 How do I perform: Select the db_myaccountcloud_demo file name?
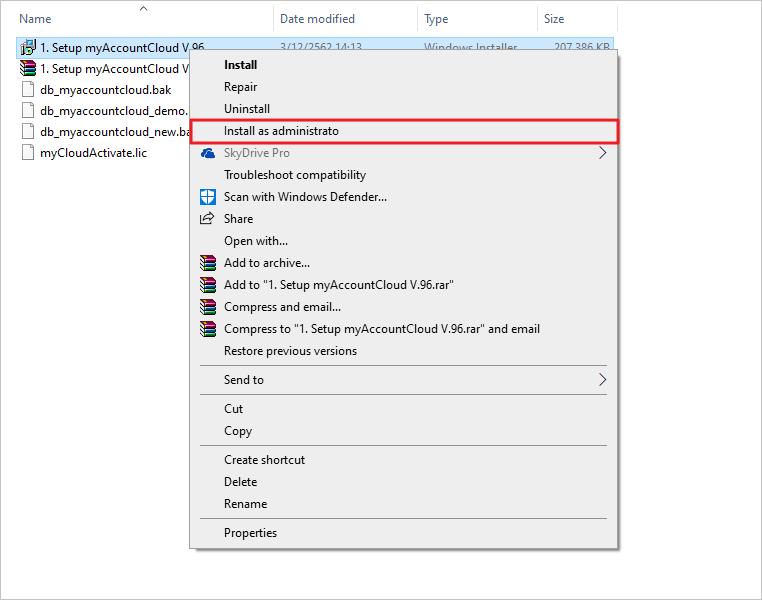click(115, 111)
